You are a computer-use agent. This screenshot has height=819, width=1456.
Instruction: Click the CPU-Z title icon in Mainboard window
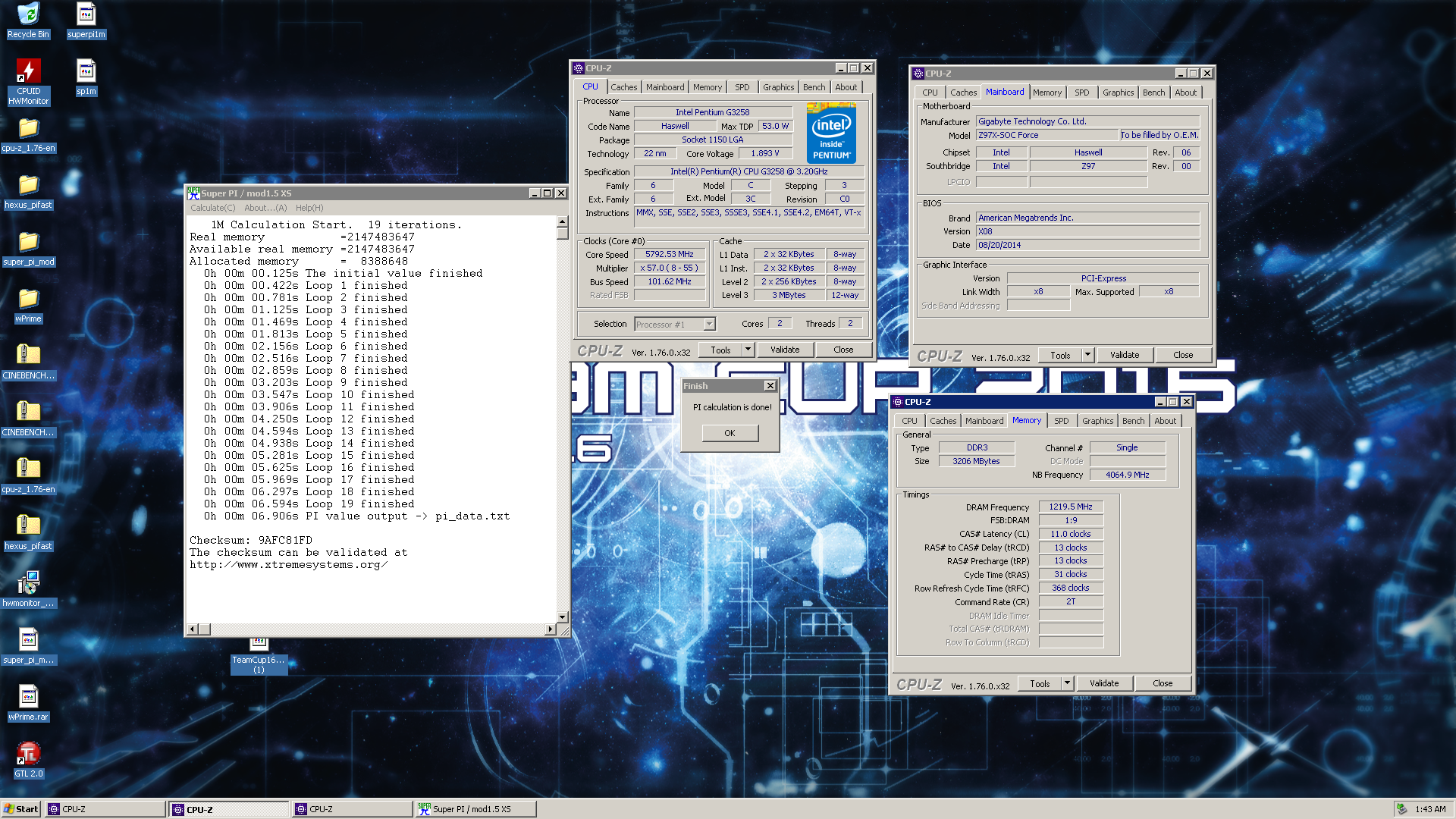(x=918, y=74)
